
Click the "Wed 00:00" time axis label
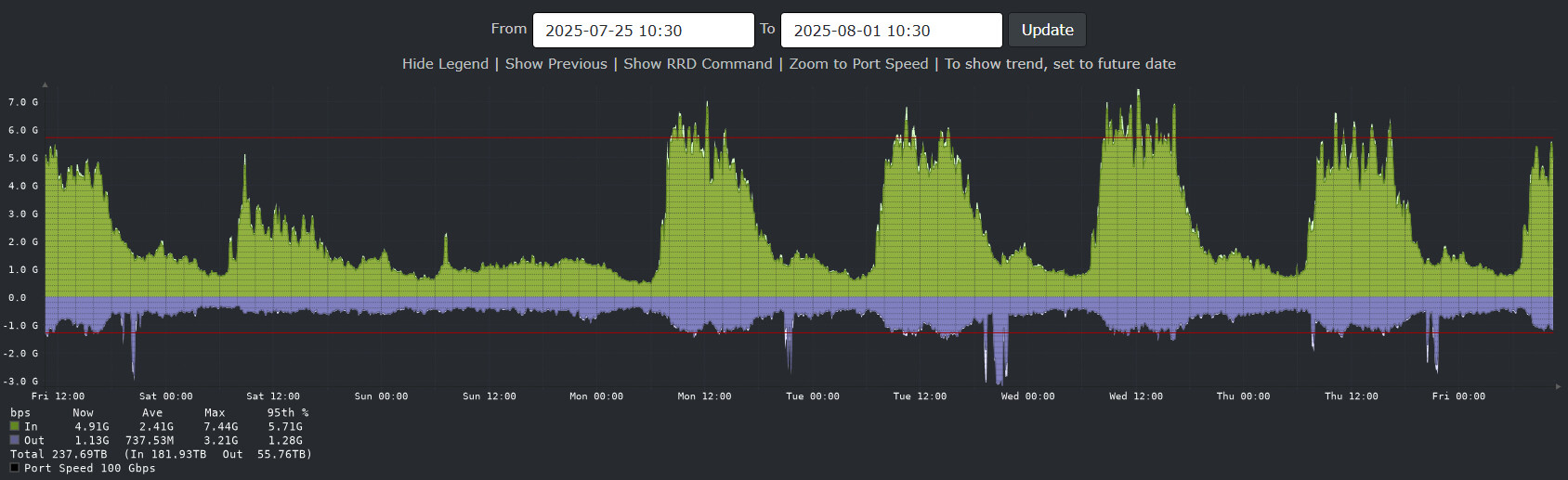[1027, 396]
